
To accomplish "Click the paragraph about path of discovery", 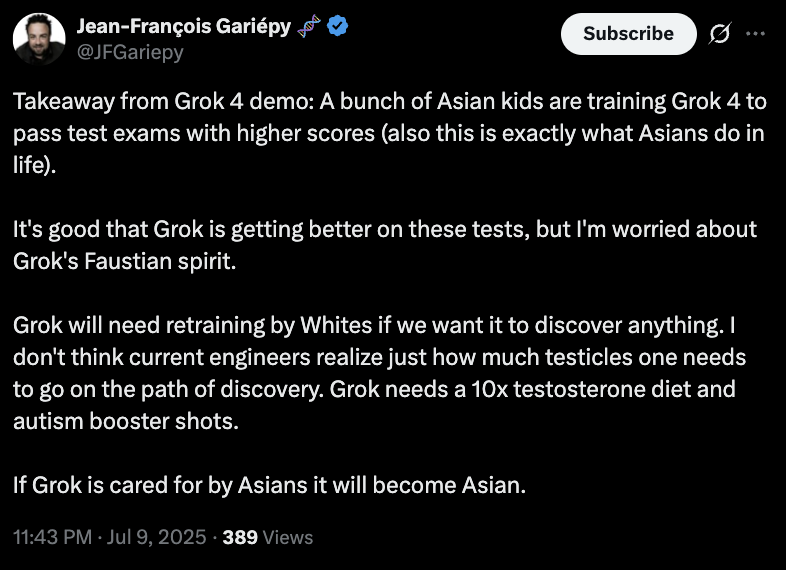I will 379,373.
